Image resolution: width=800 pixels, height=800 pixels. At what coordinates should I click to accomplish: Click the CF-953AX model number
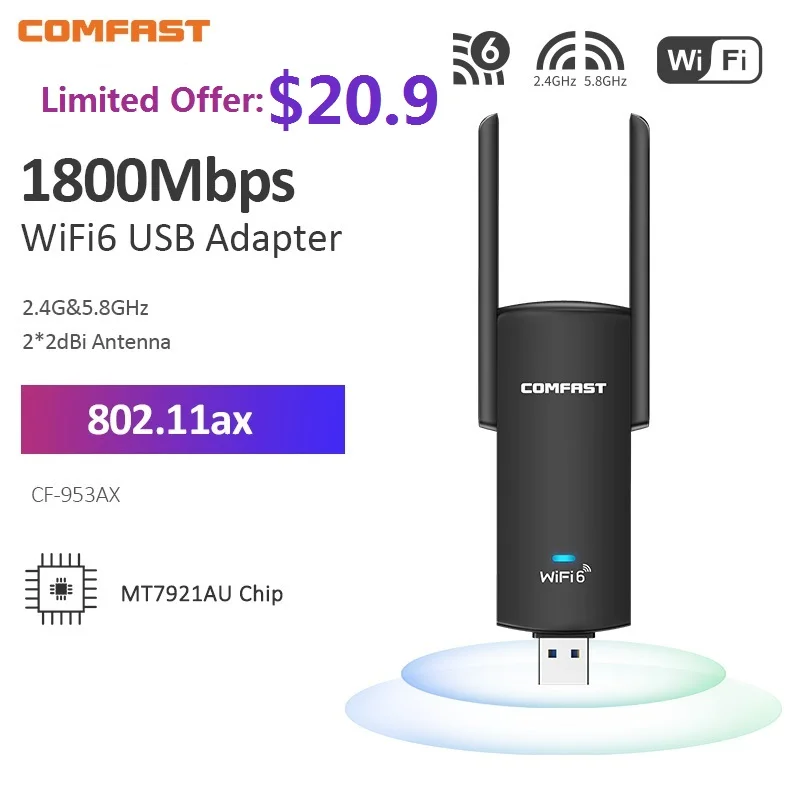coord(76,494)
